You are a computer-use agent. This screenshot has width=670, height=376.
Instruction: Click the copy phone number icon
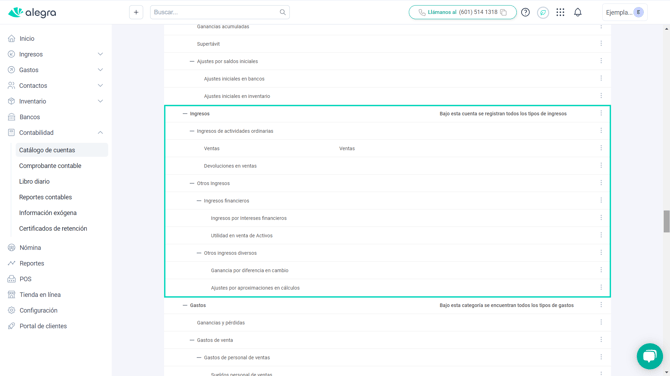pos(503,12)
